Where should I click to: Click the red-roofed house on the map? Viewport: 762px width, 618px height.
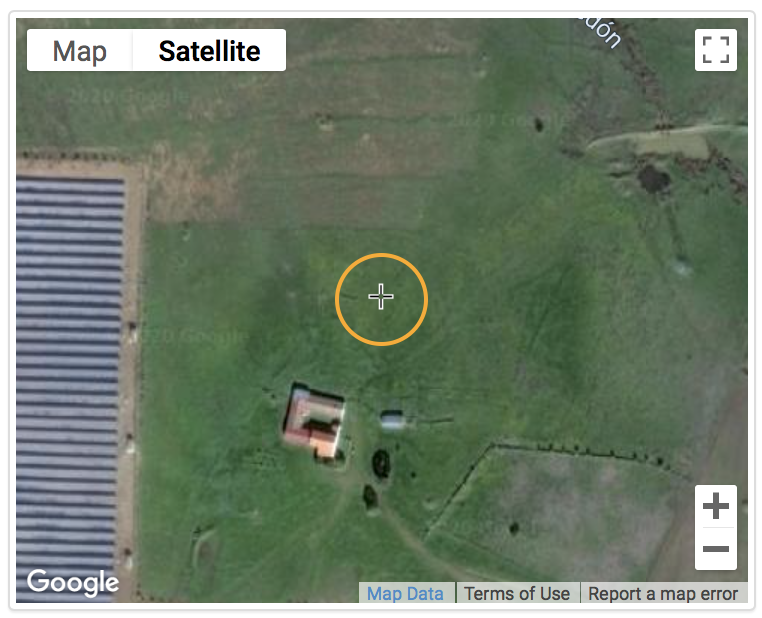[315, 423]
